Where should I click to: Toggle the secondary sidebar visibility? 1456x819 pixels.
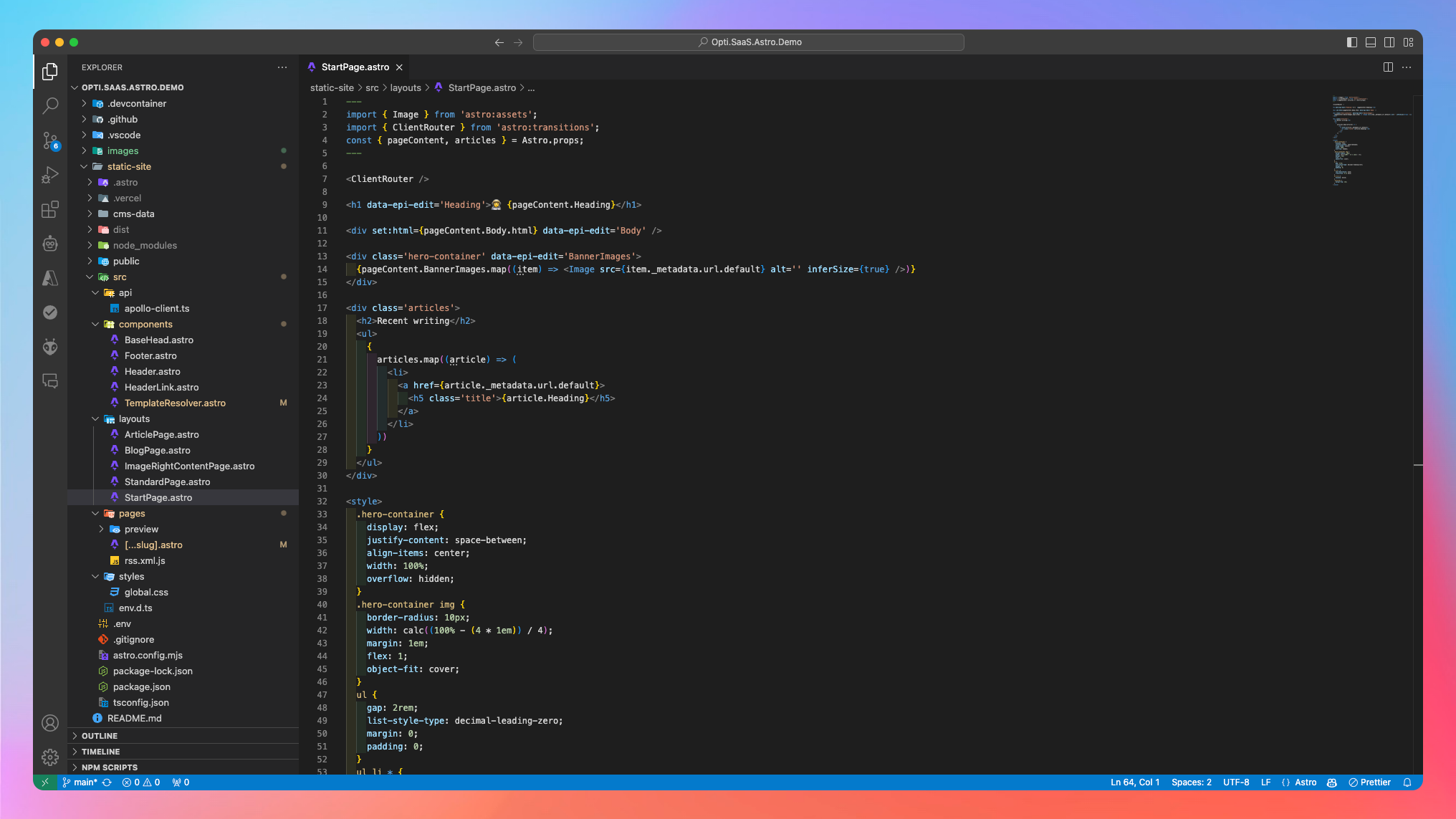click(x=1389, y=42)
